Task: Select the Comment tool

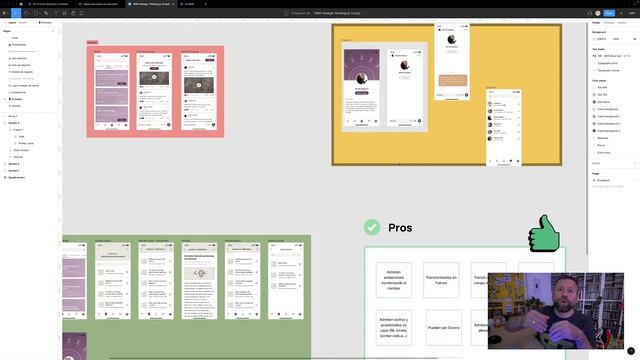Action: (82, 13)
